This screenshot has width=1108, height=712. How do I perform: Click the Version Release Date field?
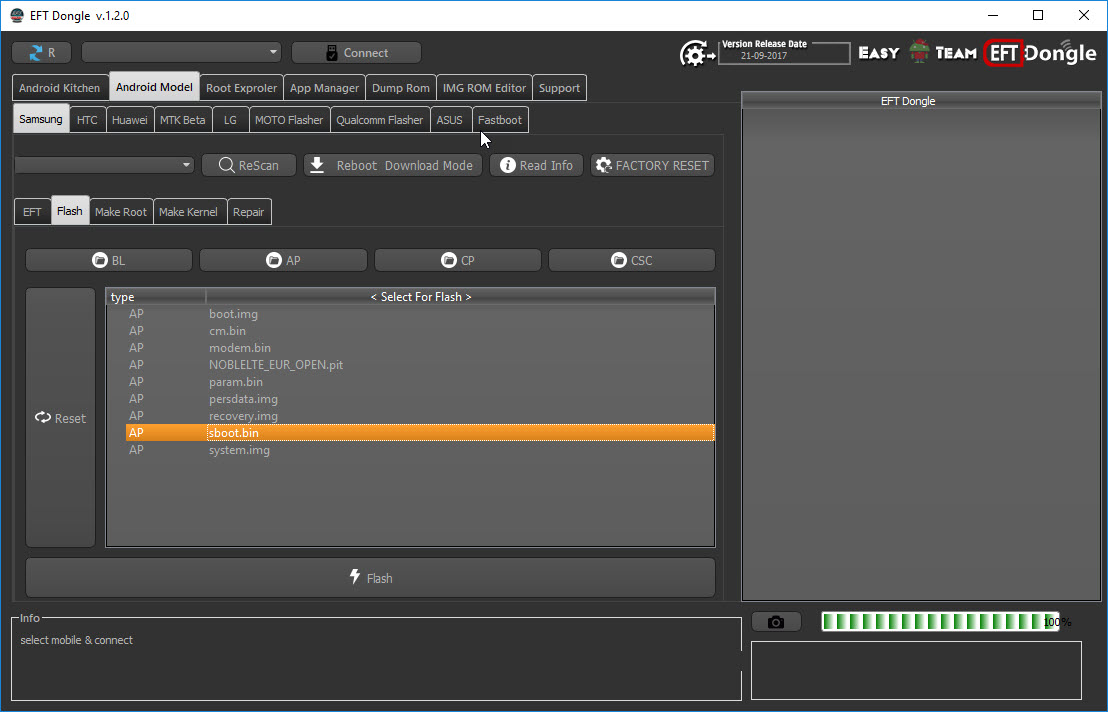[x=784, y=54]
